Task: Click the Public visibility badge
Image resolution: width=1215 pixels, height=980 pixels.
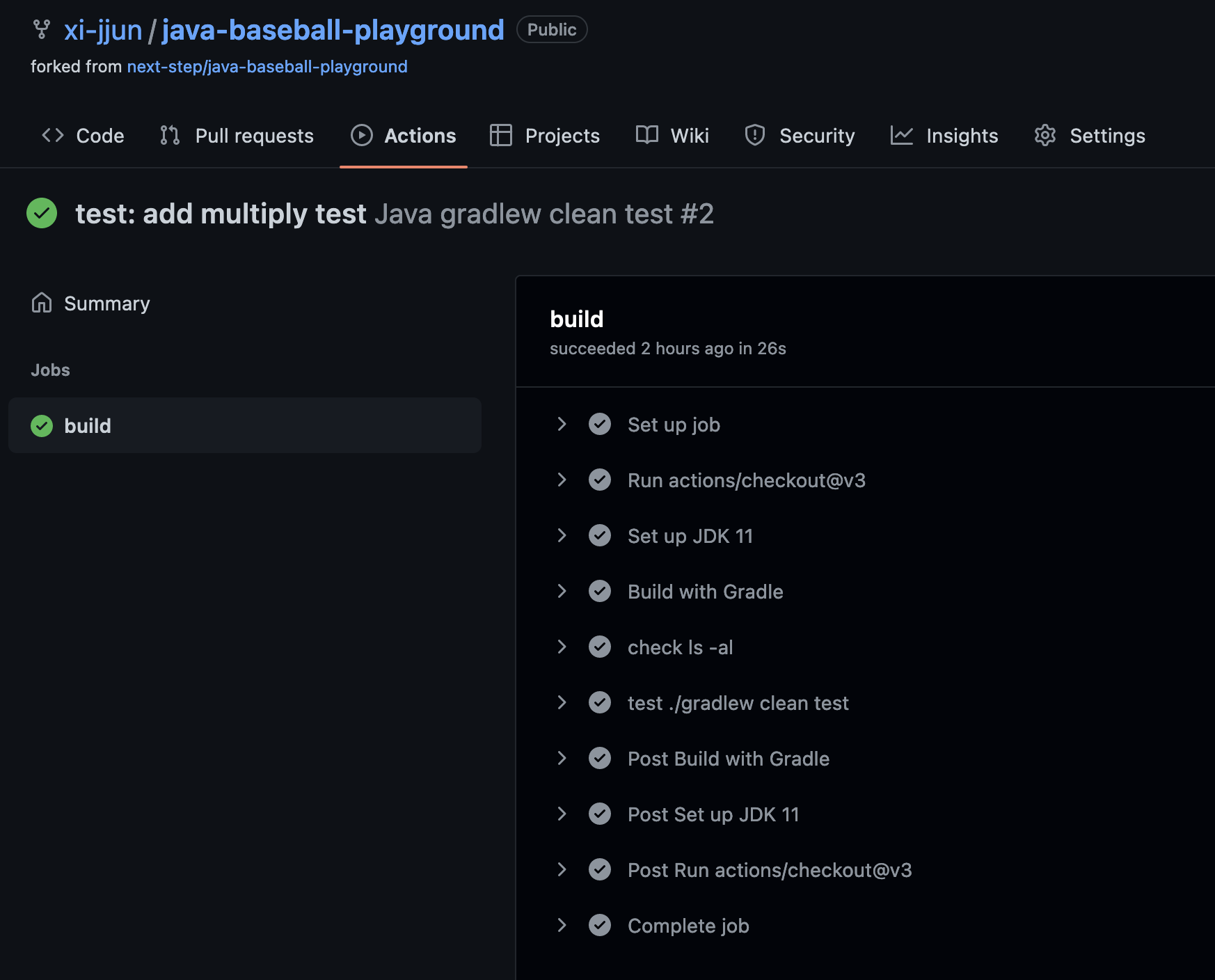Action: pos(552,29)
